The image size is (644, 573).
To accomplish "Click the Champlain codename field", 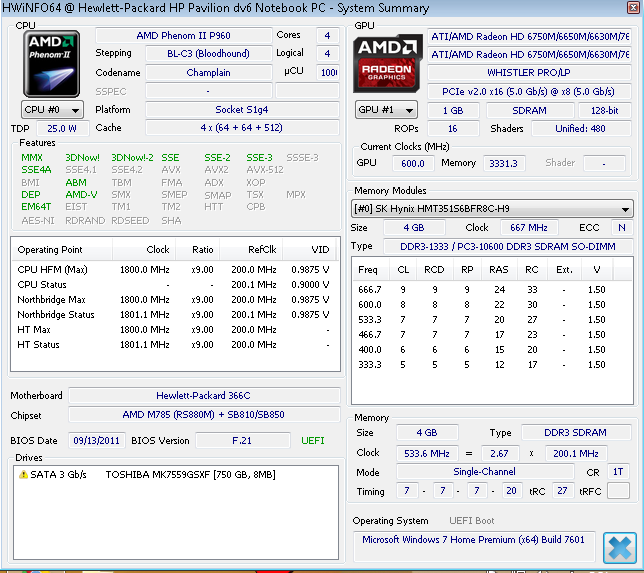I will [208, 73].
